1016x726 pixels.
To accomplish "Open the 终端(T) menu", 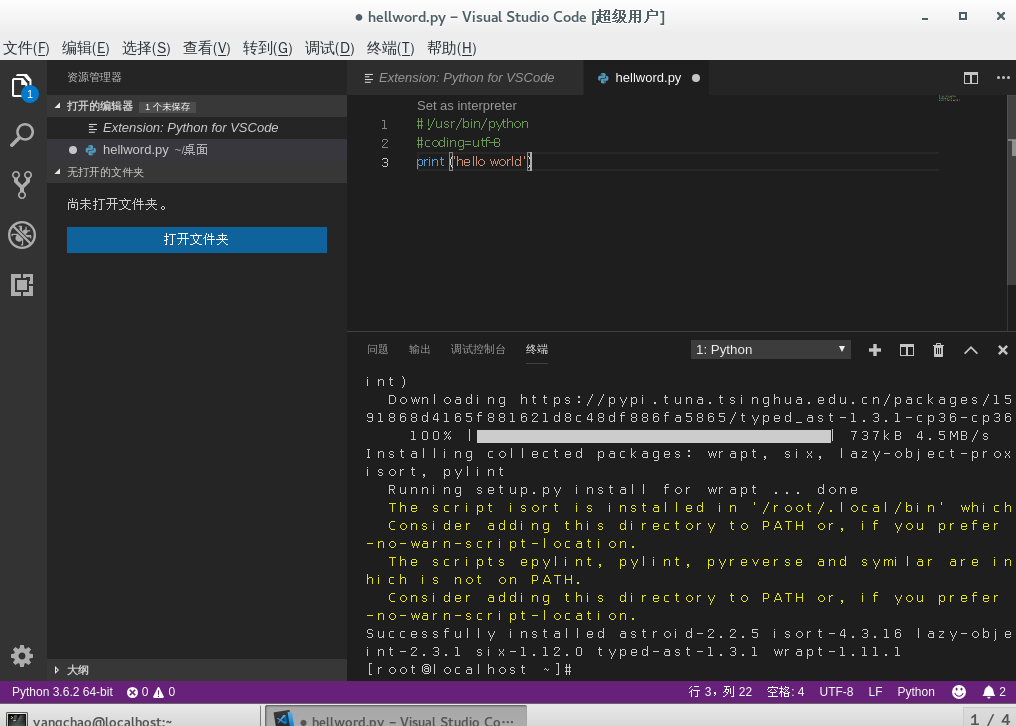I will (x=390, y=48).
